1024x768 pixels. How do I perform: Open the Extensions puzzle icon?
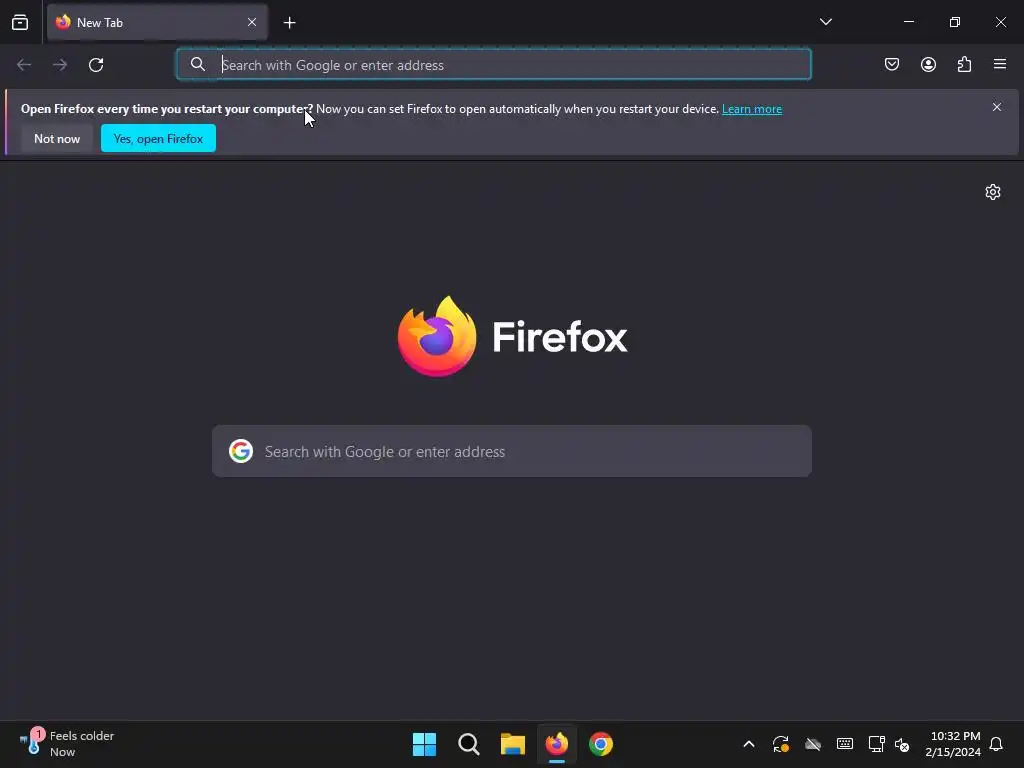pos(964,64)
